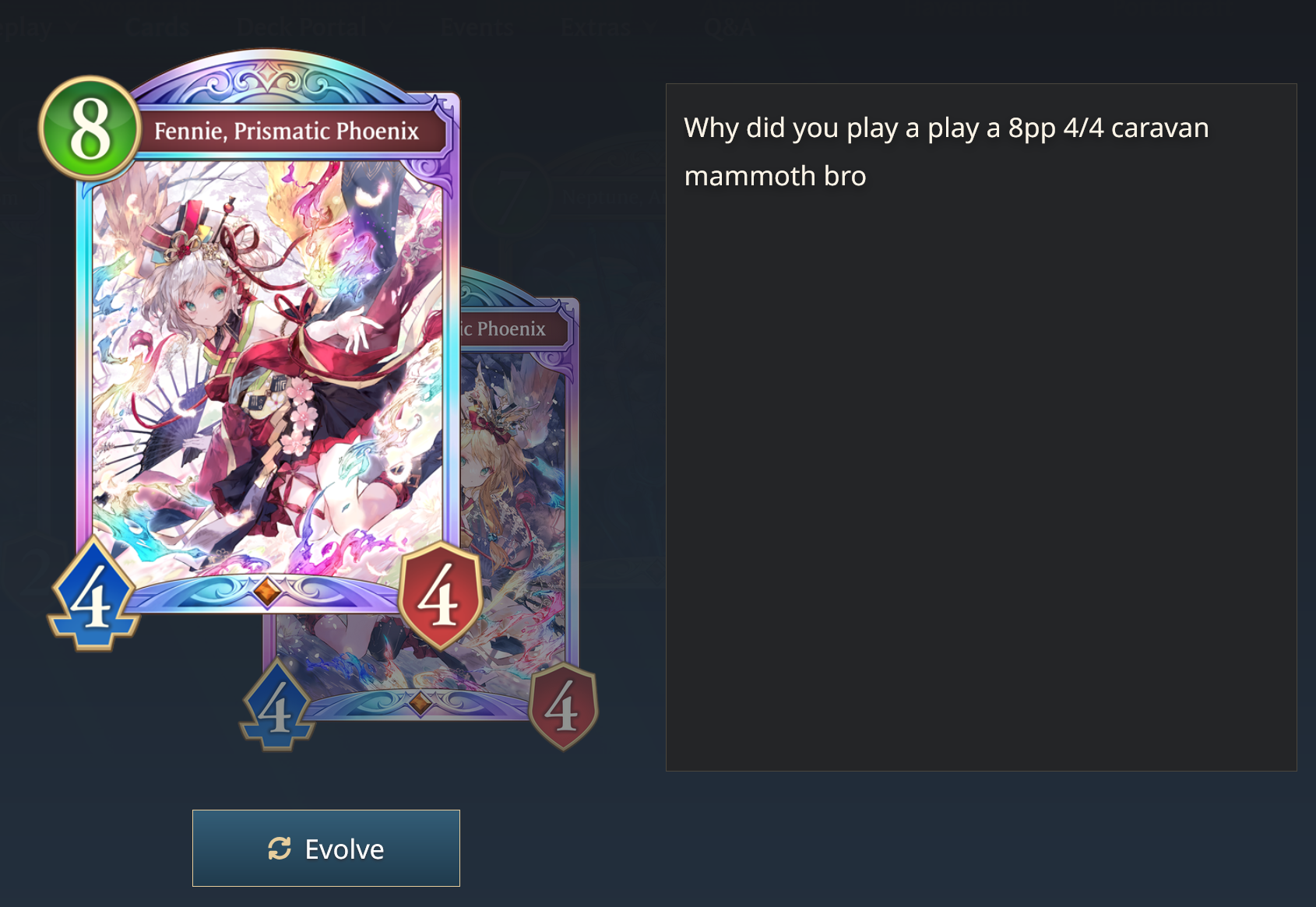
Task: Click the evolved card's blue attack icon
Action: click(x=277, y=705)
